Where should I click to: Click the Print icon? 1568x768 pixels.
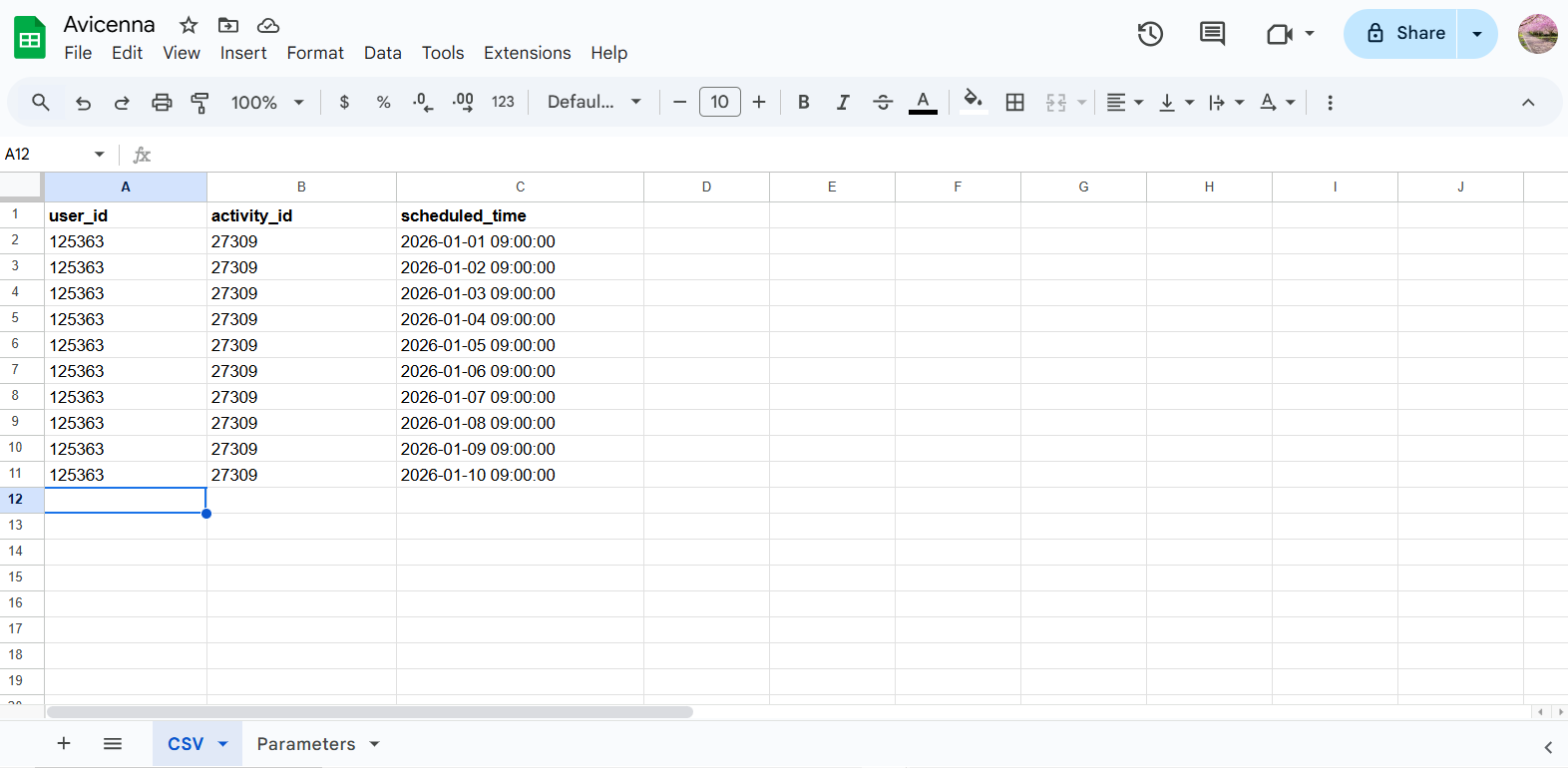(x=162, y=103)
